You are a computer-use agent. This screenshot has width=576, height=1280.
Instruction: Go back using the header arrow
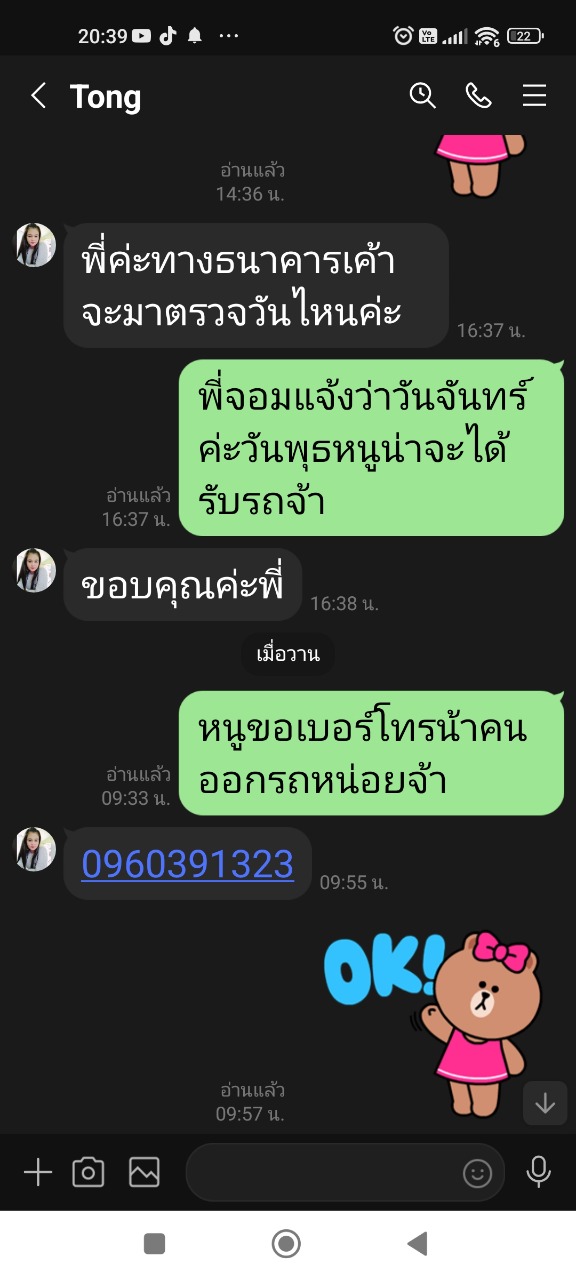click(39, 96)
